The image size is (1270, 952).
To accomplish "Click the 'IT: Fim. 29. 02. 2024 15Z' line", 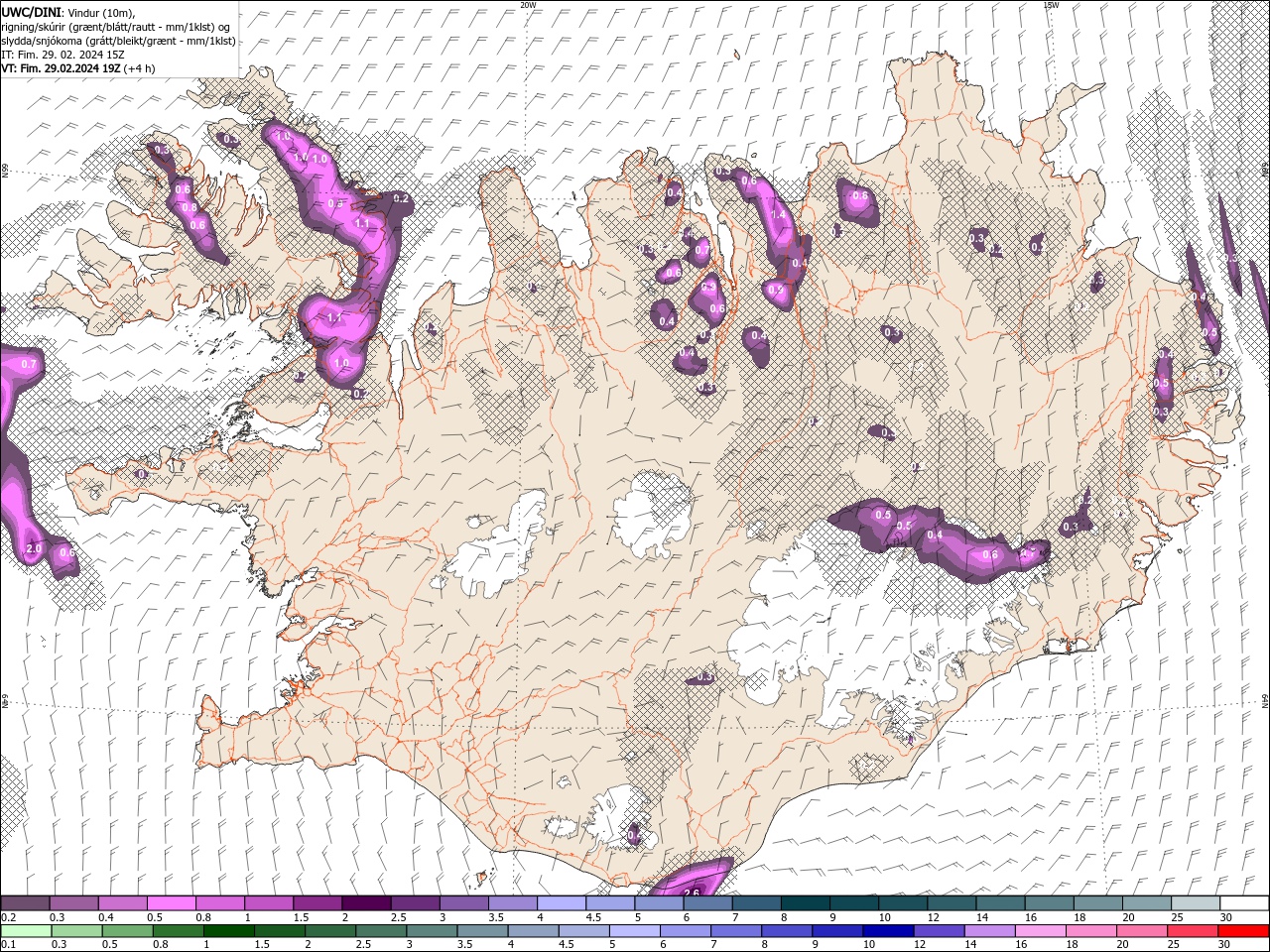I will coord(63,55).
